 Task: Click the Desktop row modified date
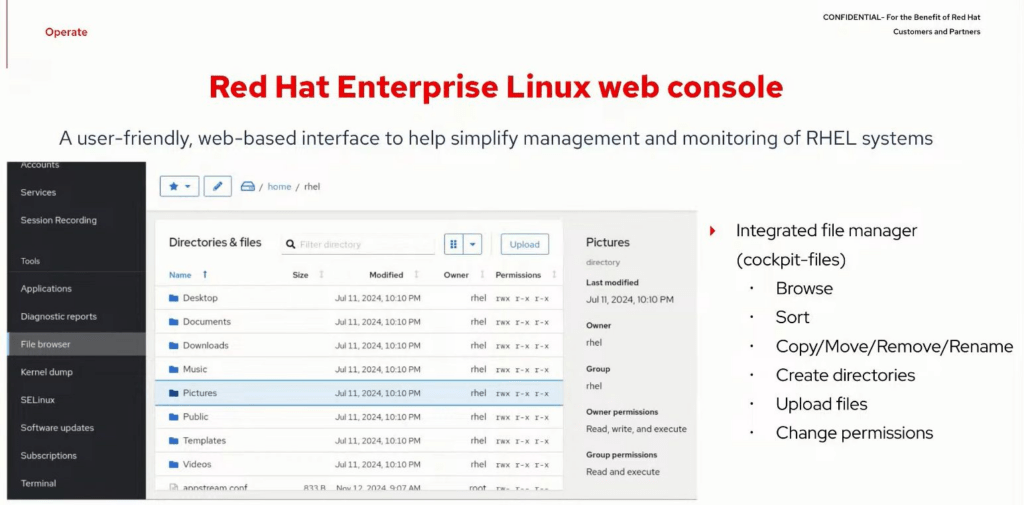point(377,298)
